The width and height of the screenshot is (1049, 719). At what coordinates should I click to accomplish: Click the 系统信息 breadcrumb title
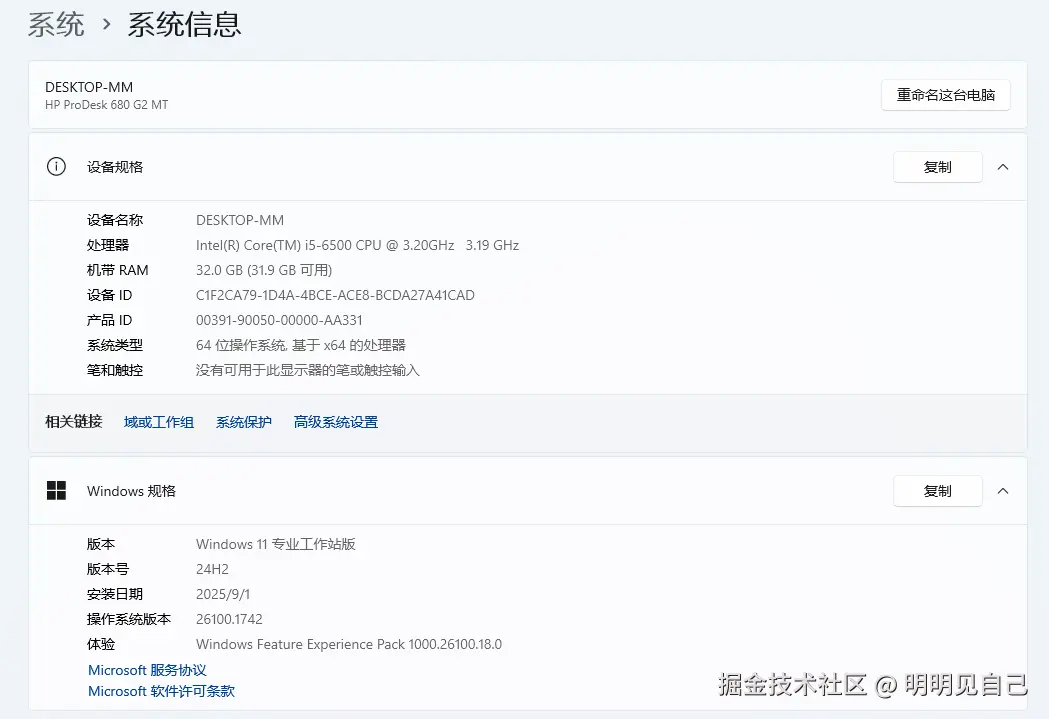pos(184,25)
